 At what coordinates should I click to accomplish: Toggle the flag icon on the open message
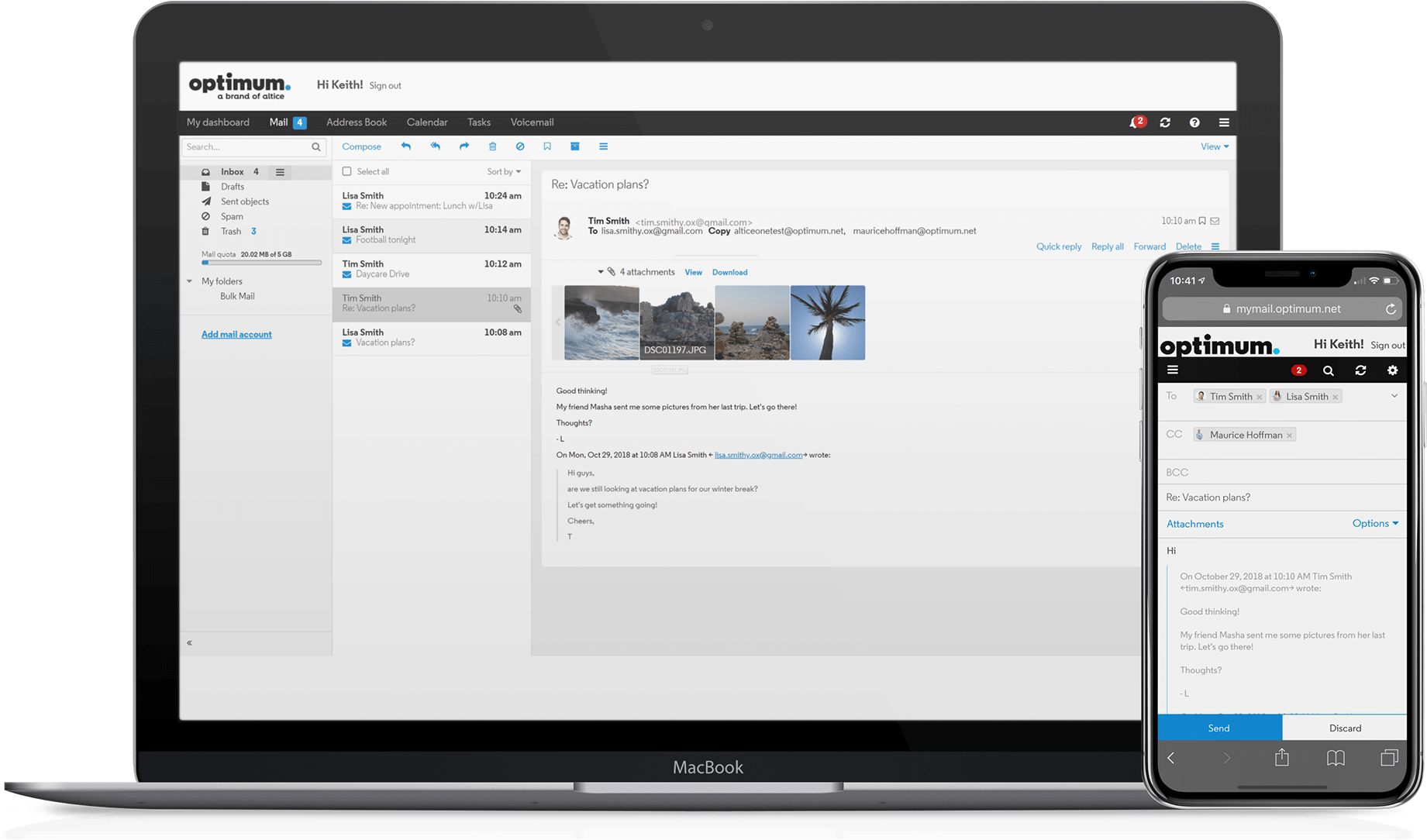coord(1202,221)
